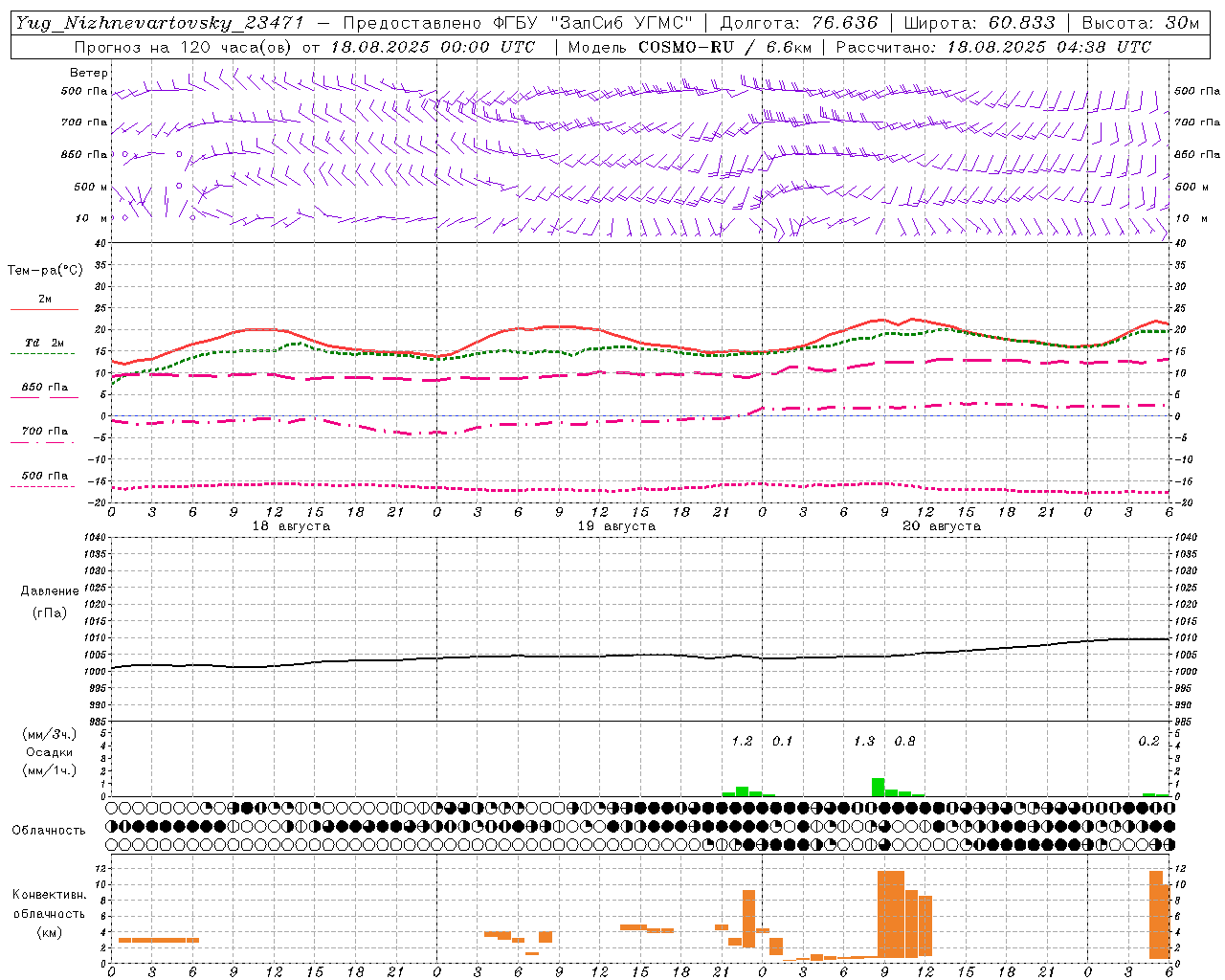1225x980 pixels.
Task: Click the Осадки panel label
Action: pos(50,752)
